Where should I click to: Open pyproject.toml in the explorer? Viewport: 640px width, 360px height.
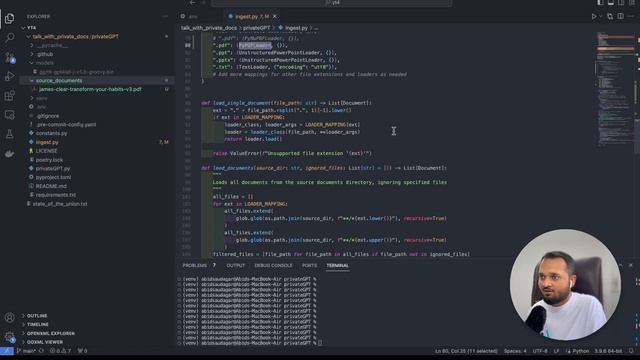[53, 177]
